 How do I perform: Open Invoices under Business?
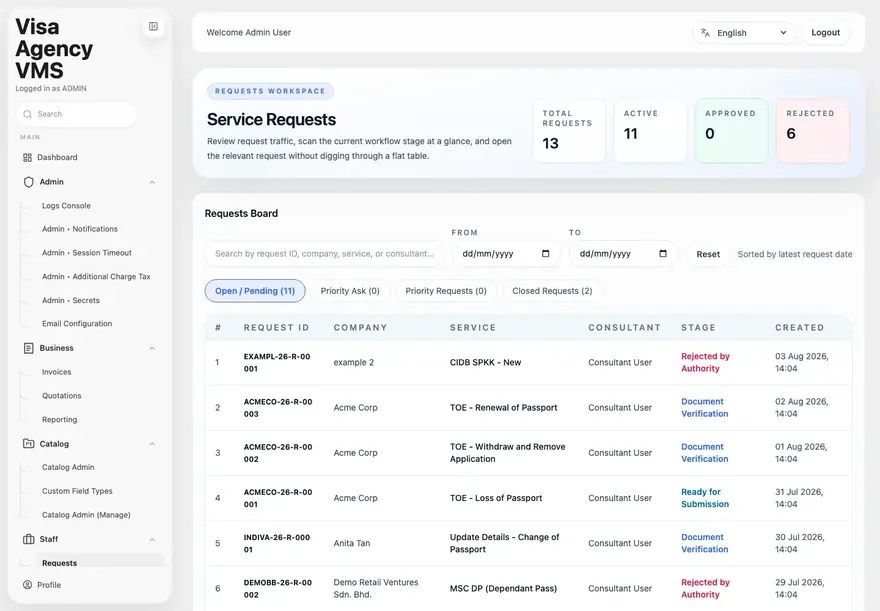pyautogui.click(x=57, y=372)
